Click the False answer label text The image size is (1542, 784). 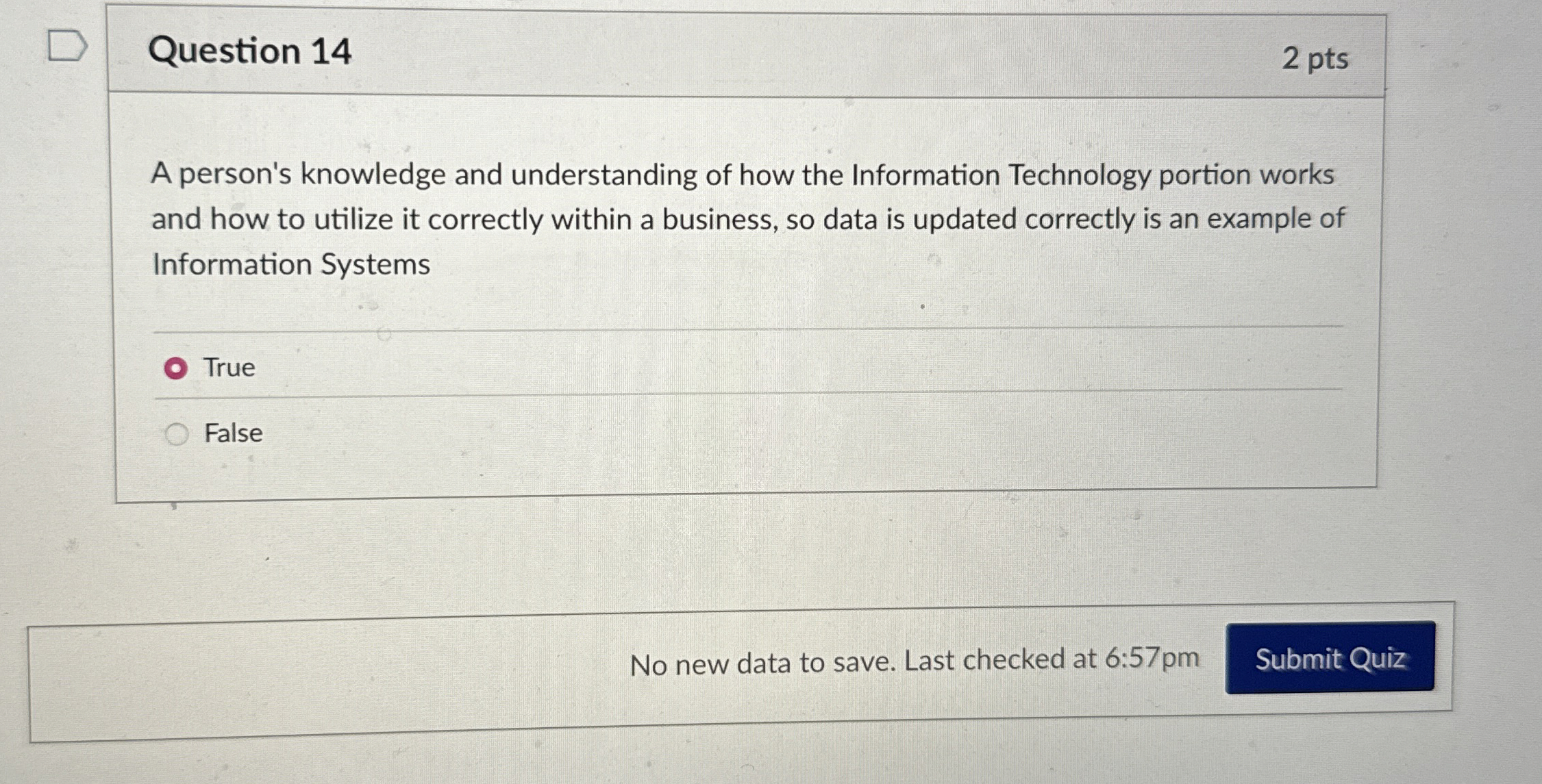[x=233, y=433]
